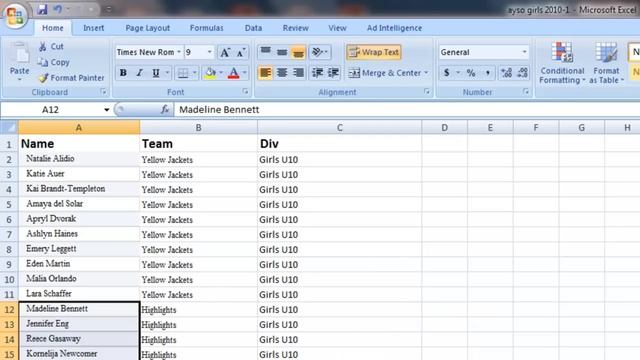This screenshot has width=640, height=360.
Task: Select row 7 header
Action: pos(9,234)
